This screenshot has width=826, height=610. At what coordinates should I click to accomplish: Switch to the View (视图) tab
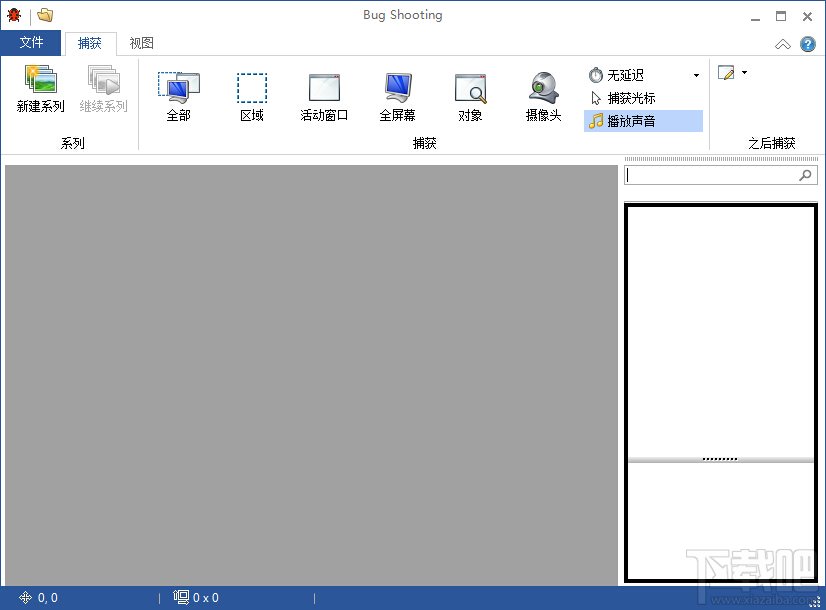tap(141, 43)
